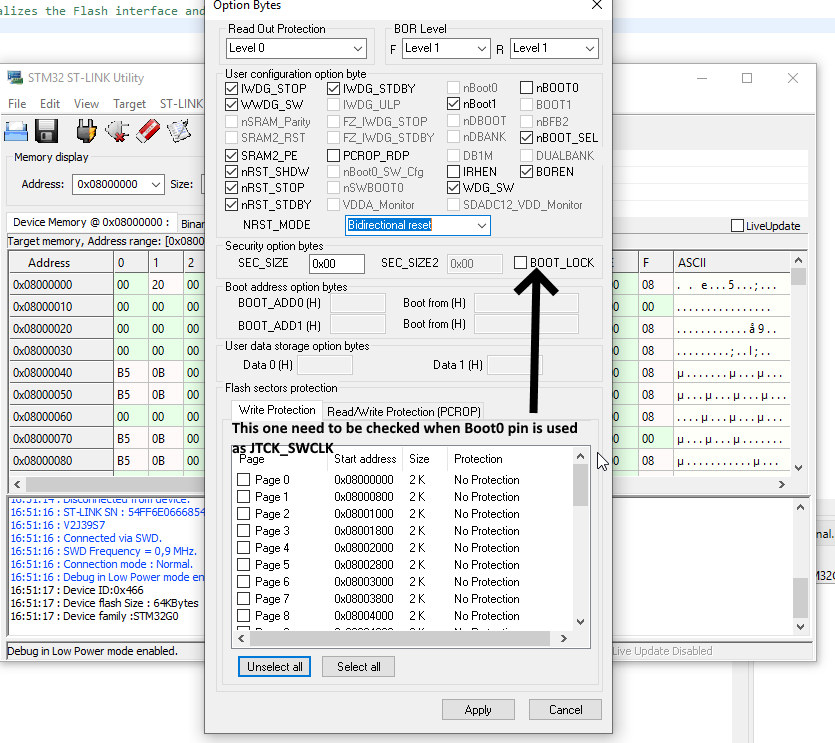Image resolution: width=835 pixels, height=743 pixels.
Task: Toggle the SRAM2_PE checkbox
Action: tap(231, 156)
